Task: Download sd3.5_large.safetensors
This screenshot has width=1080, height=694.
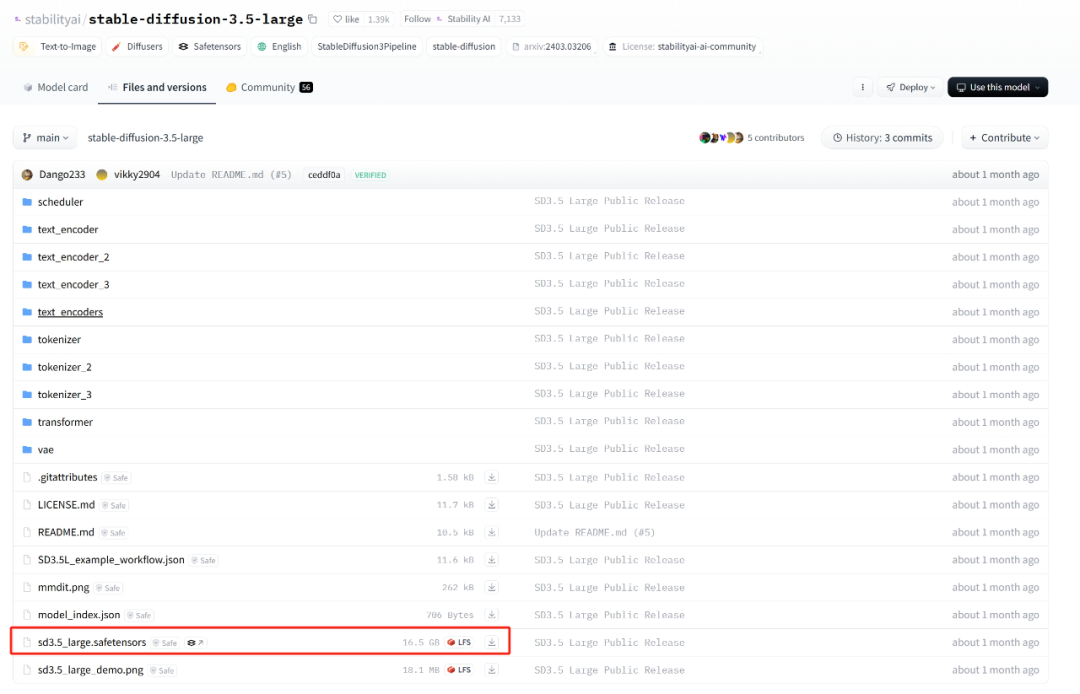Action: point(492,643)
